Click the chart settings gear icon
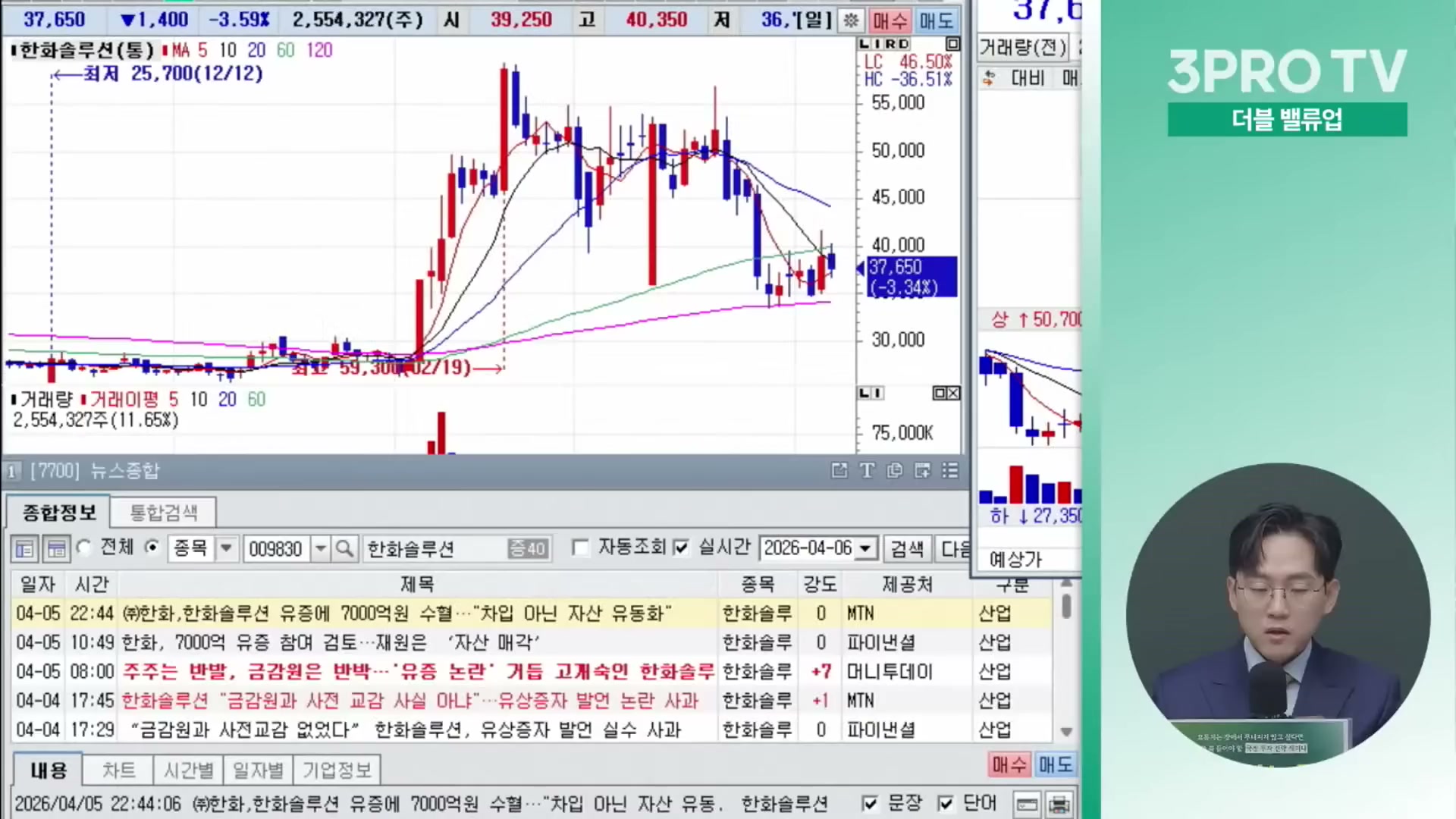 click(851, 20)
